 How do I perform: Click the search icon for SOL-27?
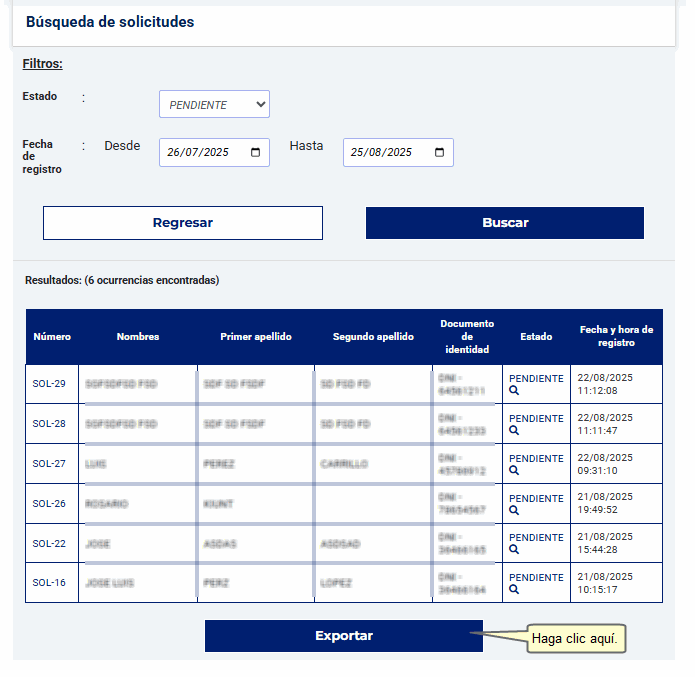coord(514,471)
